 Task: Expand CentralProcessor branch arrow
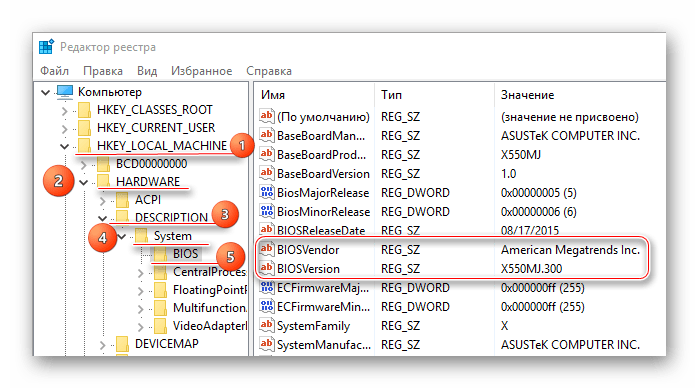pos(141,273)
